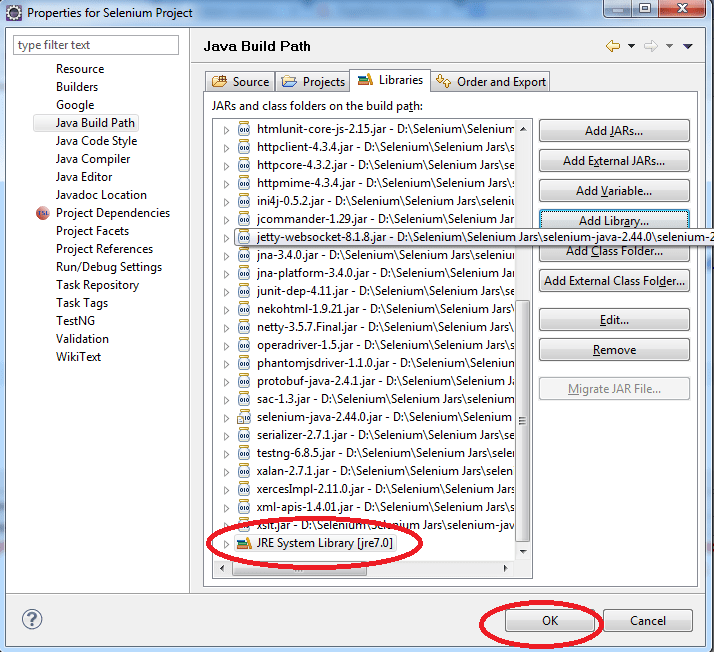Click the JRE System Library books icon
The height and width of the screenshot is (652, 714).
click(244, 543)
